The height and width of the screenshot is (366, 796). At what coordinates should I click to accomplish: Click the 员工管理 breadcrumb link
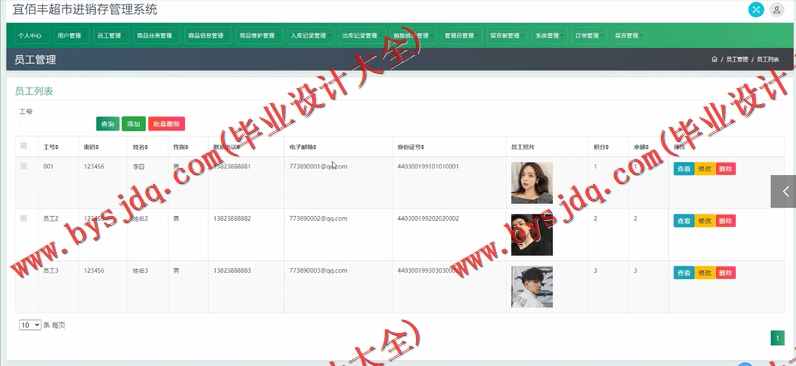pyautogui.click(x=737, y=59)
